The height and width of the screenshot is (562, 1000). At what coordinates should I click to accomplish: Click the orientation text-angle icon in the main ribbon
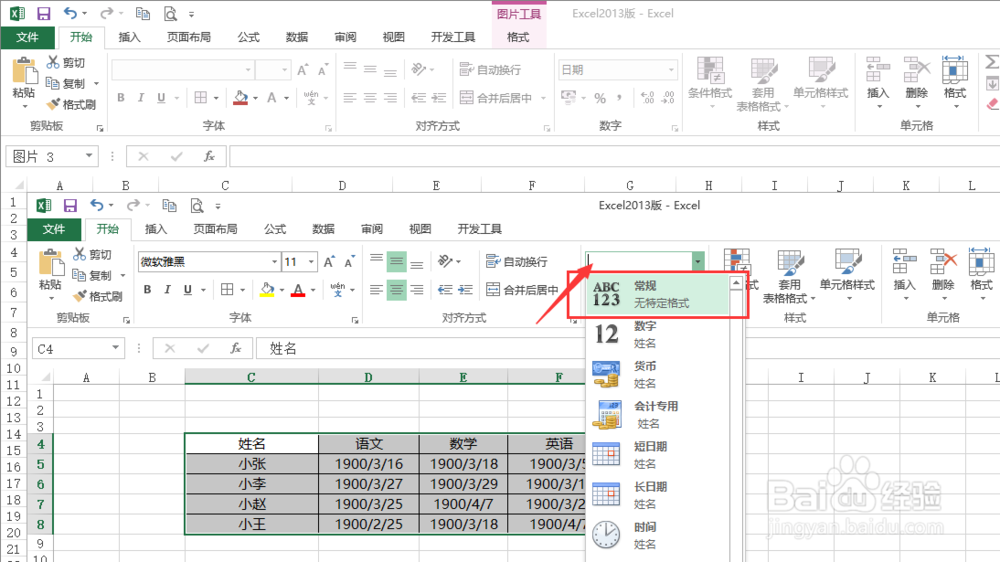pyautogui.click(x=418, y=69)
